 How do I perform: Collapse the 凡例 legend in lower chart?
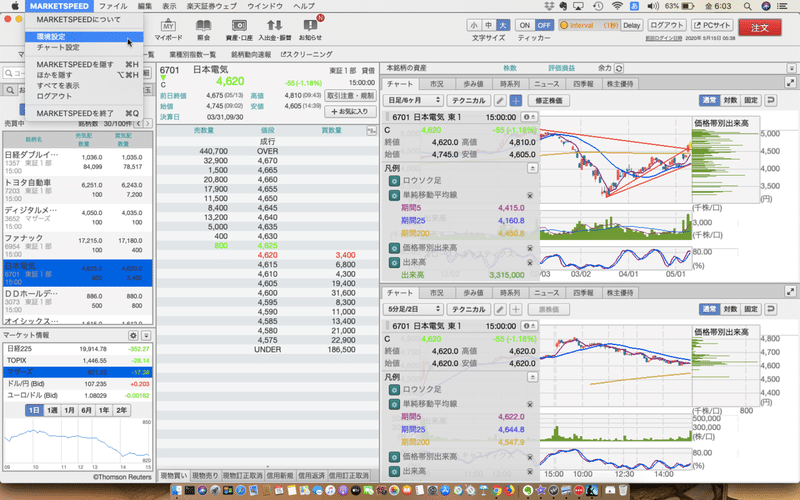pos(532,377)
